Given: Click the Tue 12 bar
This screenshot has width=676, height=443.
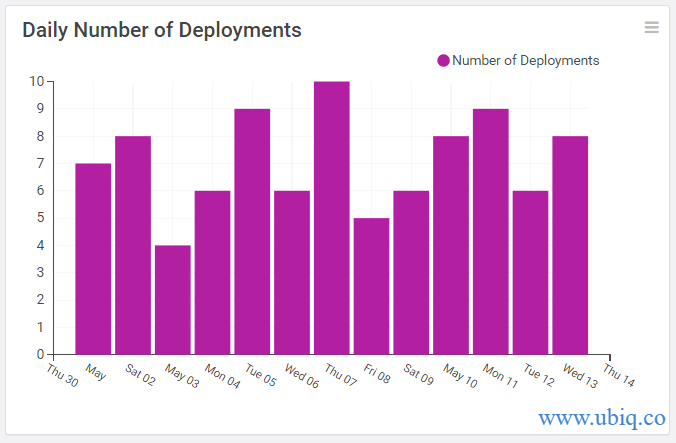Looking at the screenshot, I should [531, 273].
